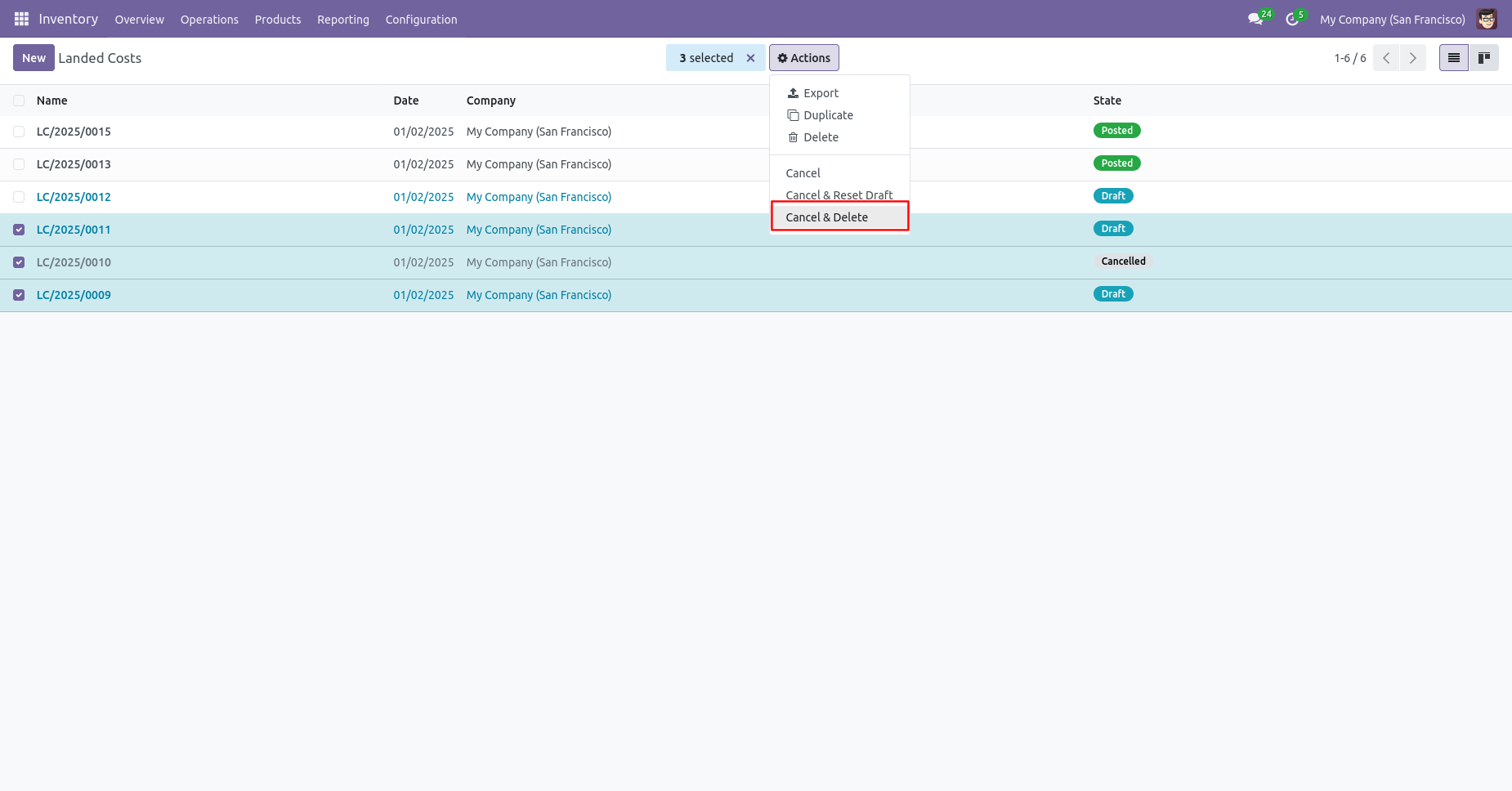Check the LC/2025/0015 row checkbox
Viewport: 1512px width, 791px height.
[19, 132]
